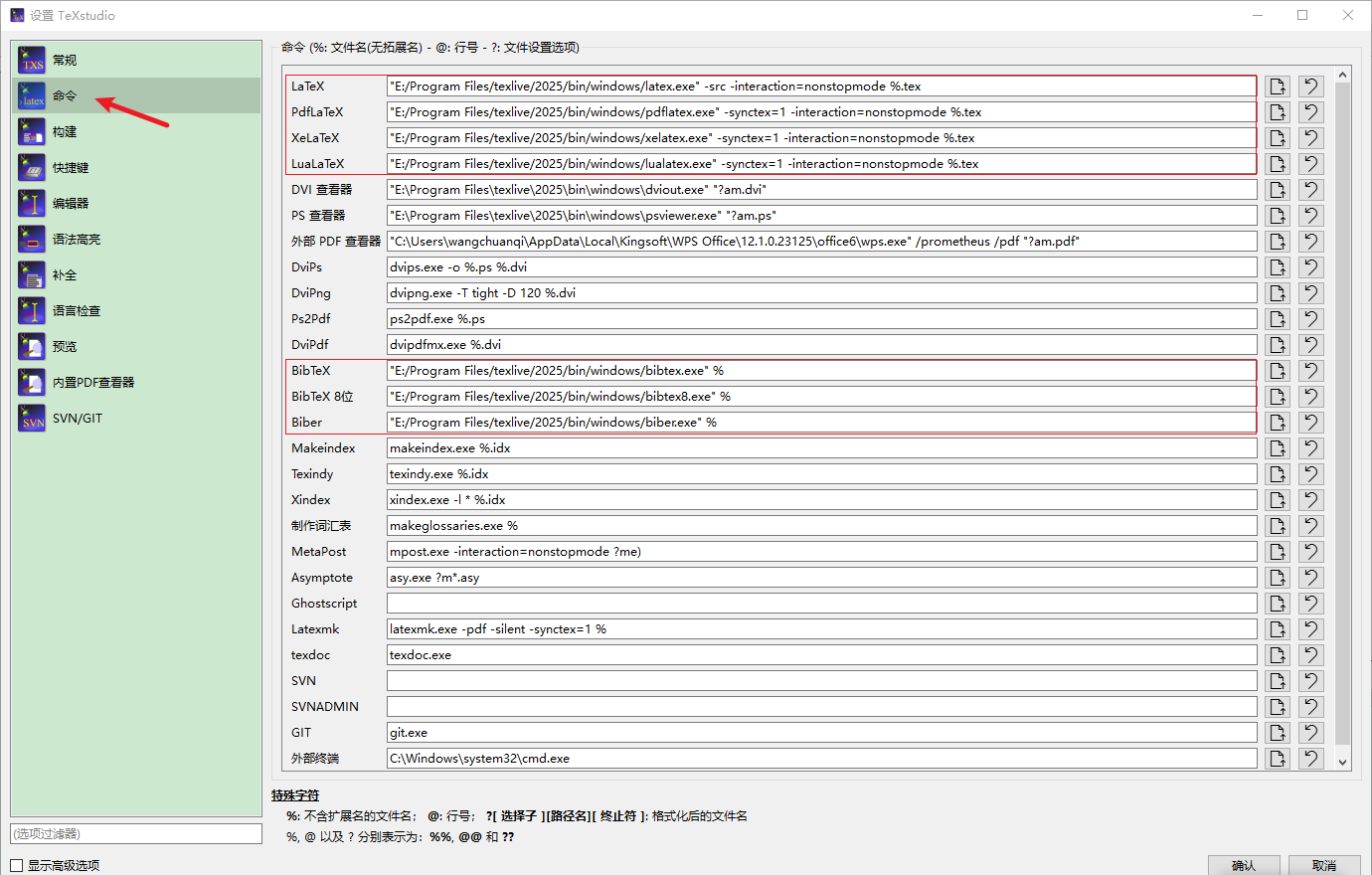Edit the DviPng command field
Screen dimensions: 1372x875
821,293
